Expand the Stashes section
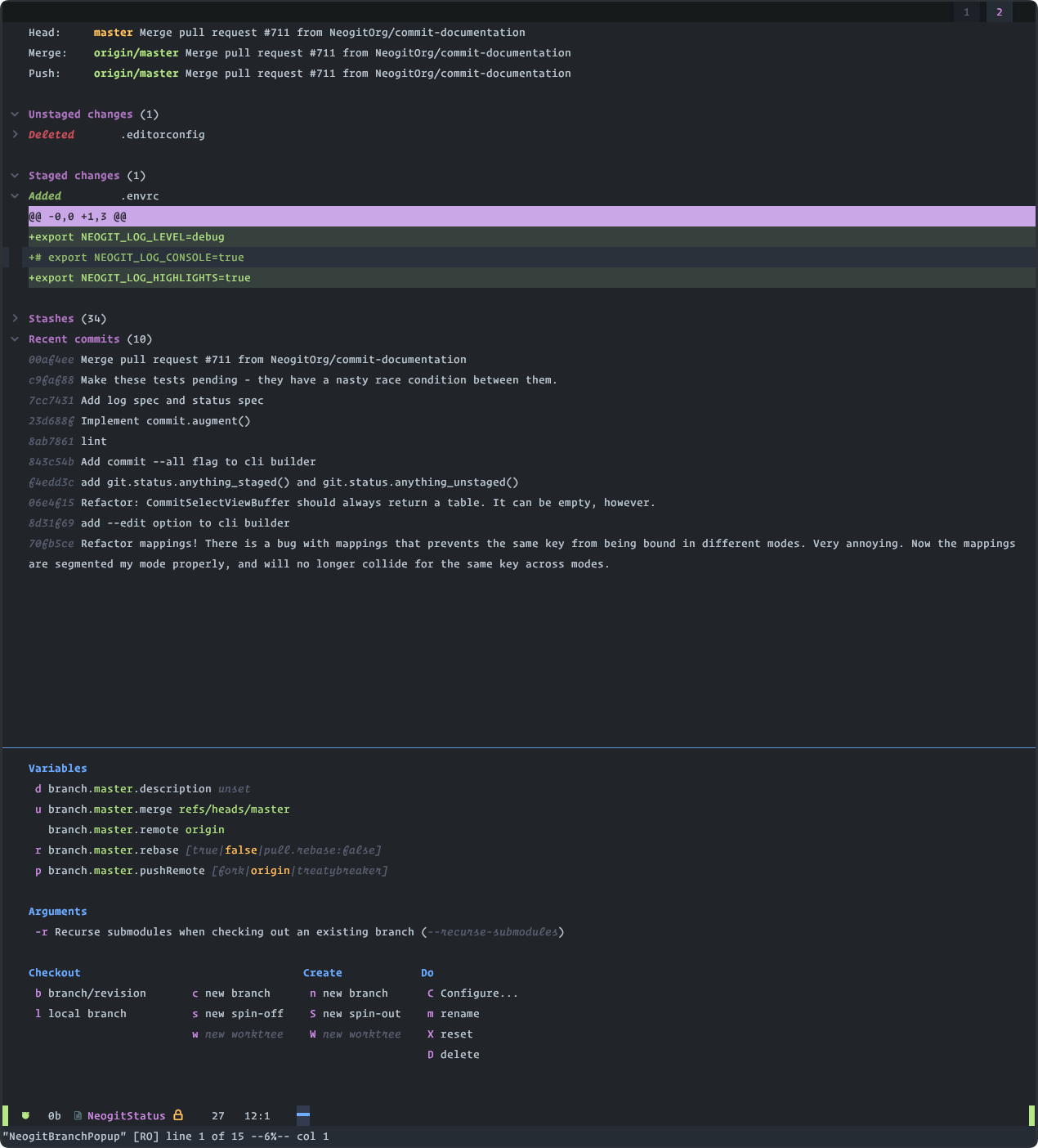 point(15,319)
